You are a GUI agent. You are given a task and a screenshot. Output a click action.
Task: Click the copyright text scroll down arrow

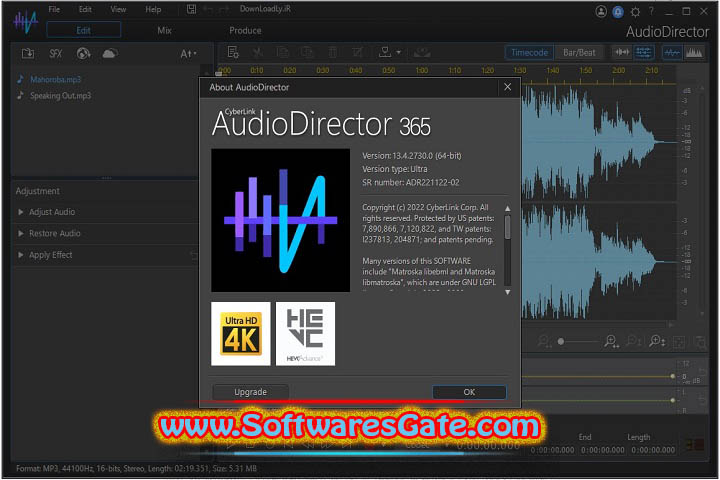point(507,292)
